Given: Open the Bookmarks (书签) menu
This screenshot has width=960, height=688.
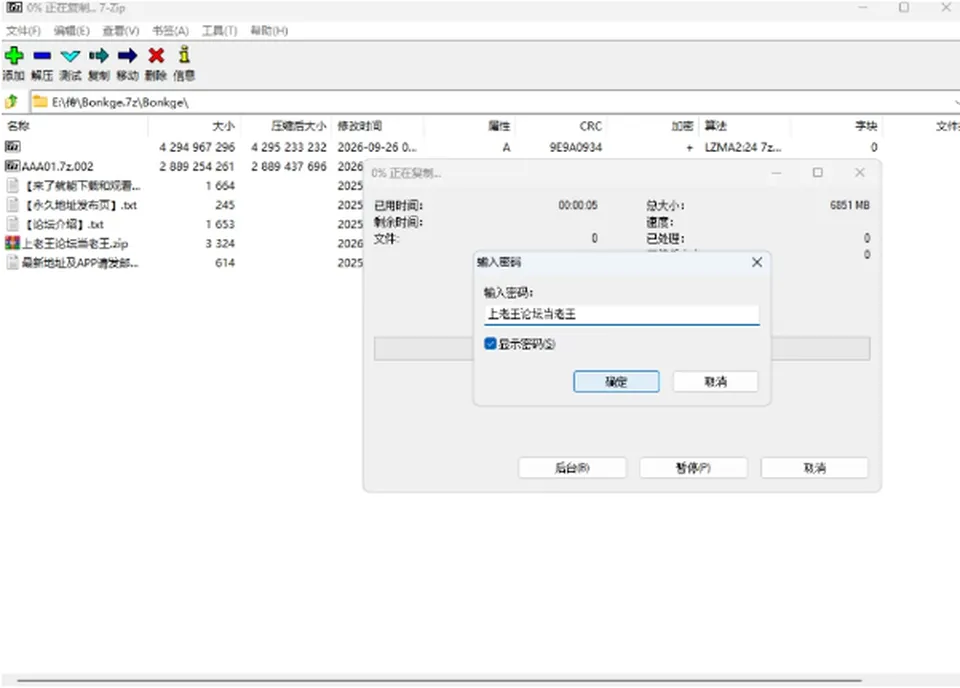Looking at the screenshot, I should pyautogui.click(x=170, y=31).
